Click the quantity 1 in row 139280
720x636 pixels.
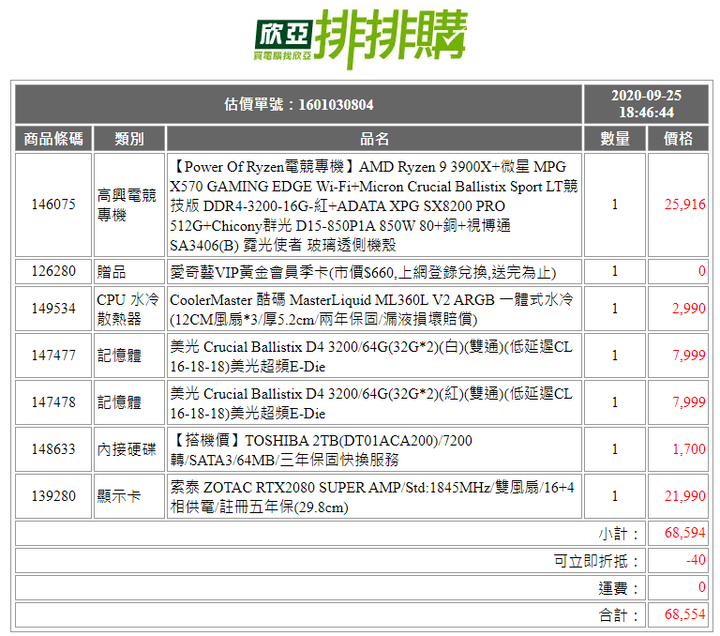tap(615, 496)
